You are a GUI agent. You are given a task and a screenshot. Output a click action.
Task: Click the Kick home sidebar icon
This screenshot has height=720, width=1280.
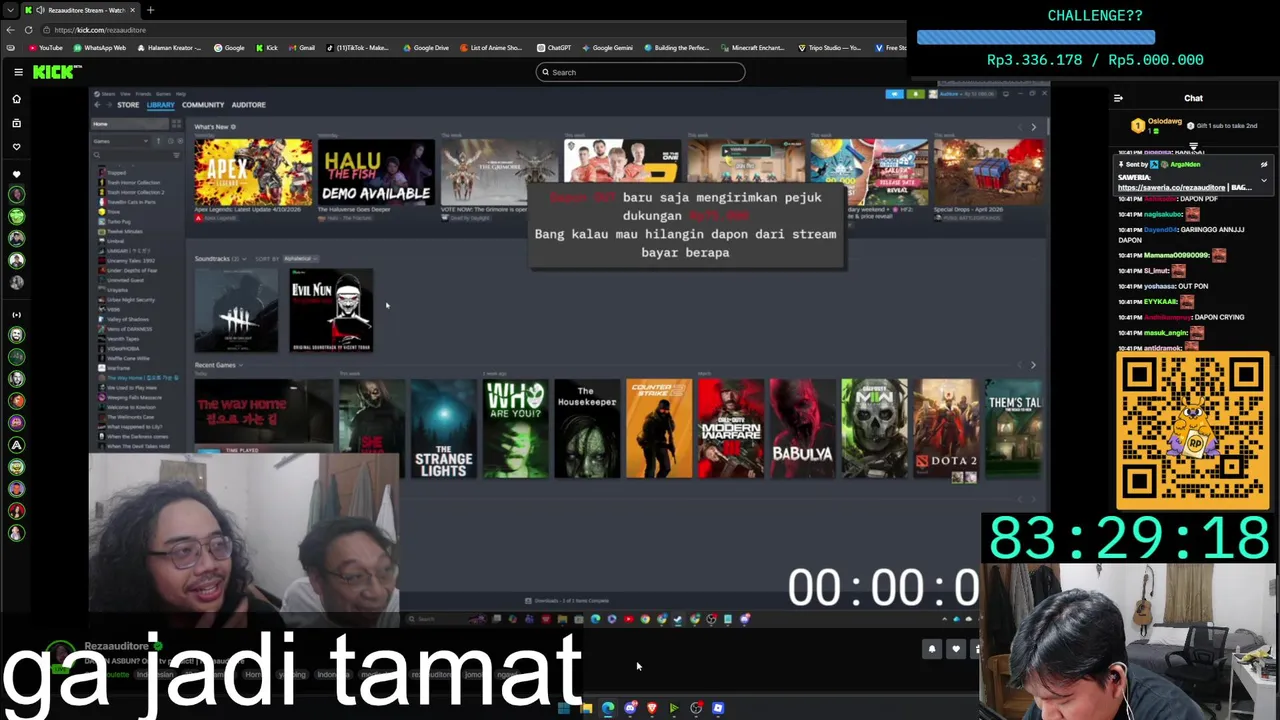tap(16, 99)
